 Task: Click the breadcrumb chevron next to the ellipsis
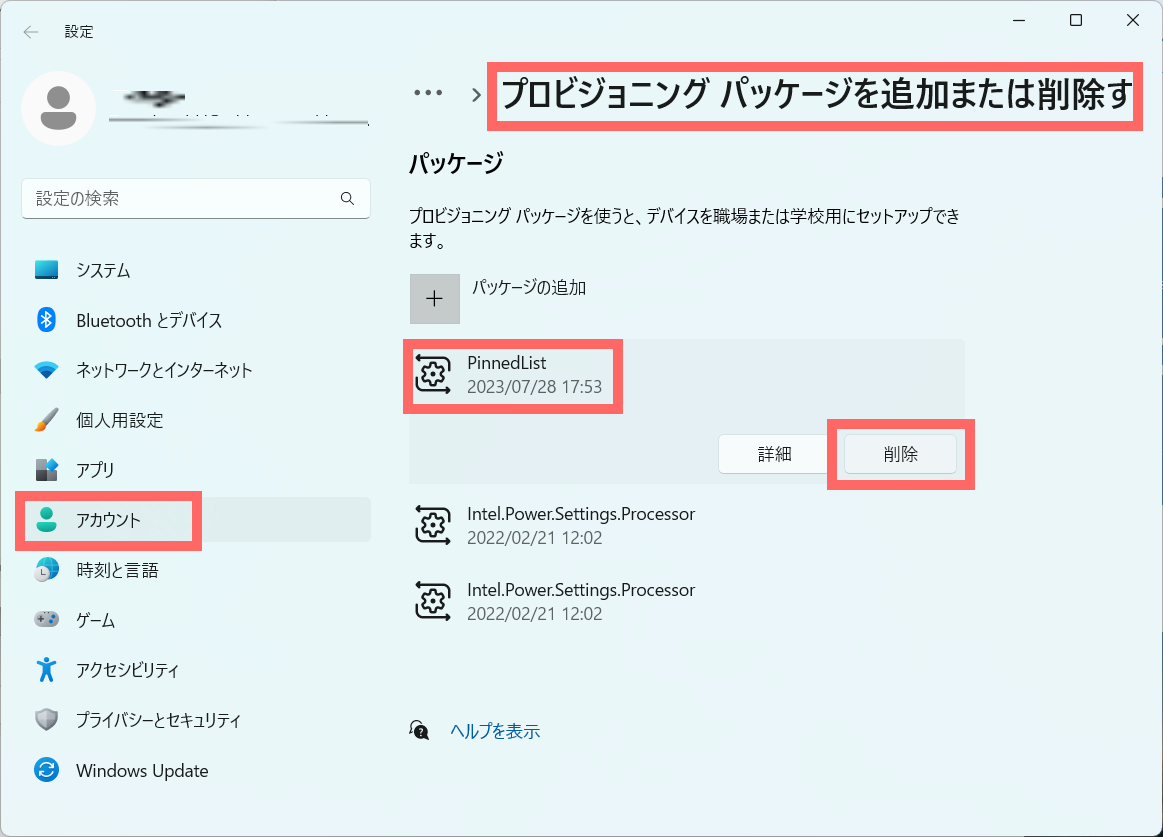click(x=475, y=94)
